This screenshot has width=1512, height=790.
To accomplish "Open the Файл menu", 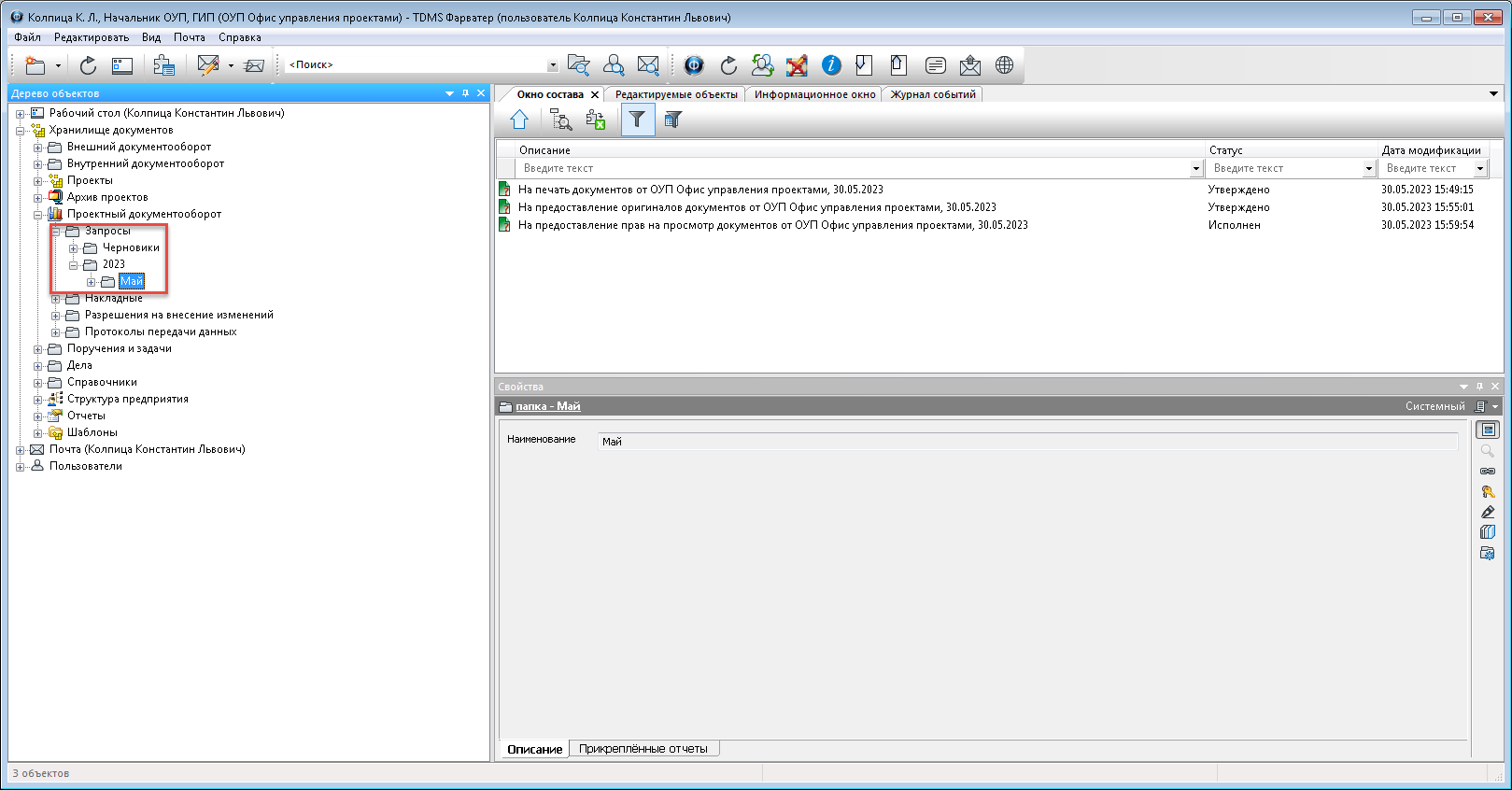I will click(27, 37).
